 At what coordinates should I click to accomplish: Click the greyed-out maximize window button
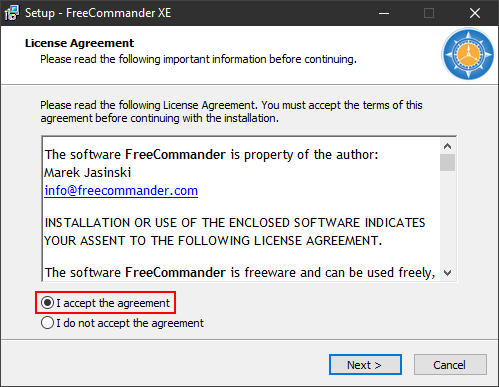click(x=429, y=13)
